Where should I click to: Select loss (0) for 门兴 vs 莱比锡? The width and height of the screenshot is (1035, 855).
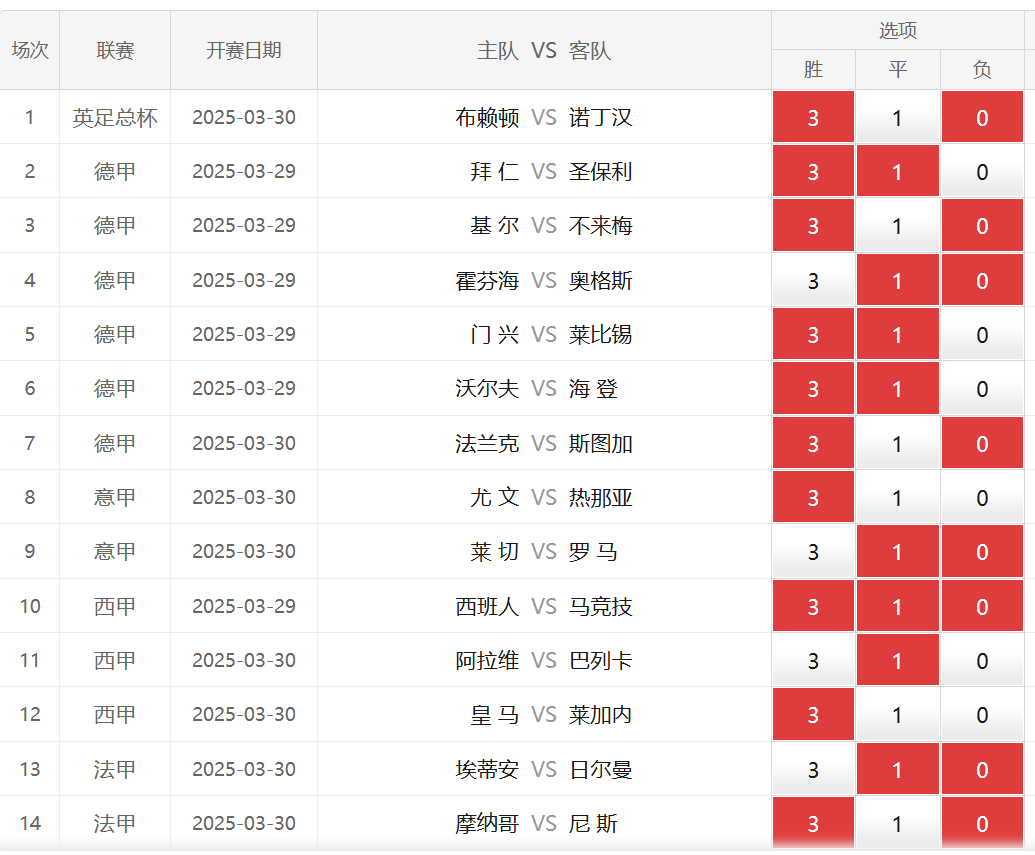[x=982, y=335]
